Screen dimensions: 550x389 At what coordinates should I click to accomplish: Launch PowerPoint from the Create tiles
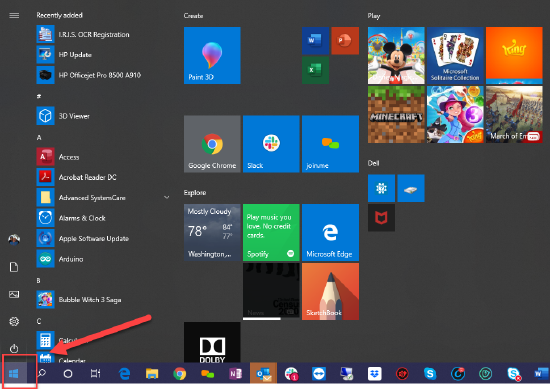345,41
